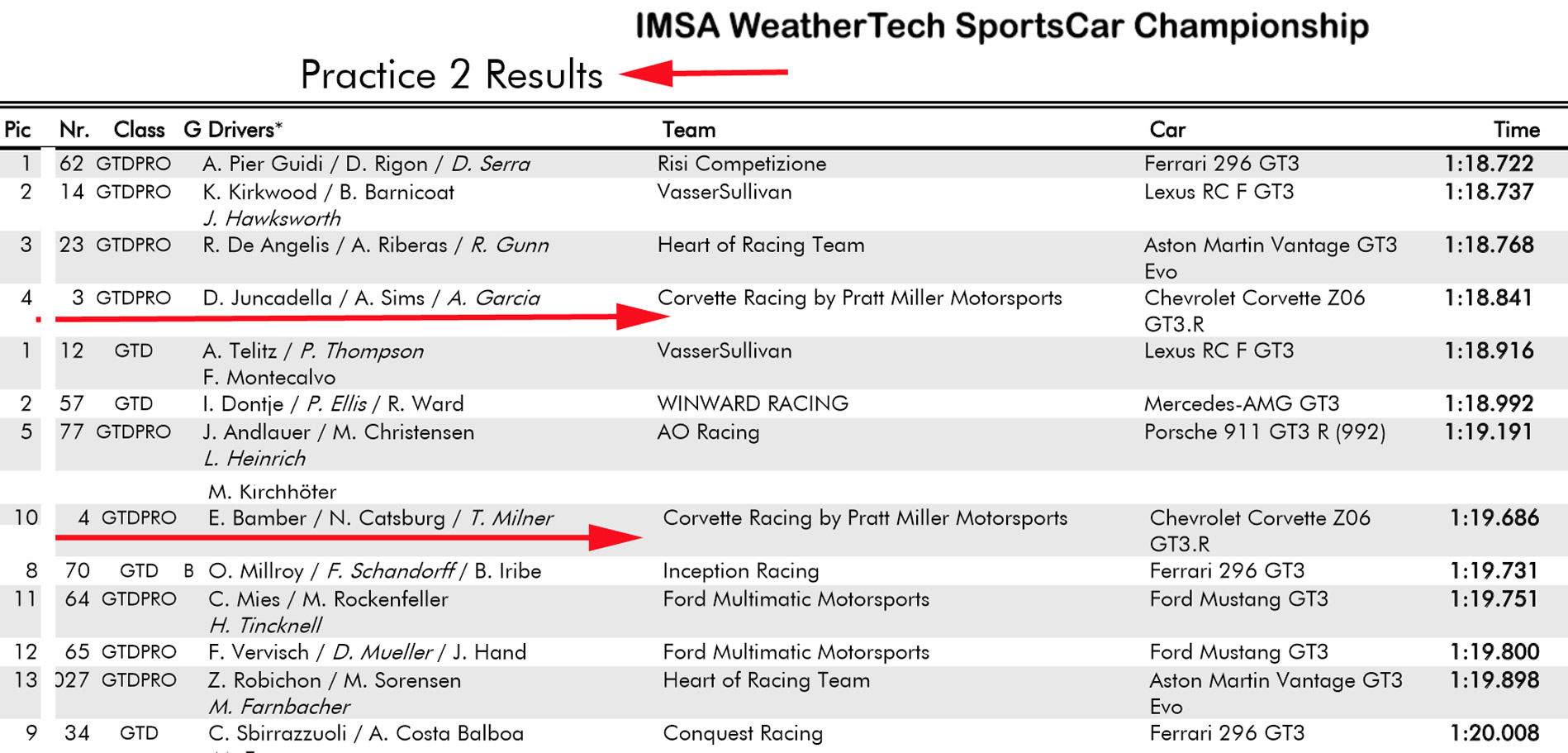
Task: Click the Risi Competizione team name
Action: (x=741, y=164)
